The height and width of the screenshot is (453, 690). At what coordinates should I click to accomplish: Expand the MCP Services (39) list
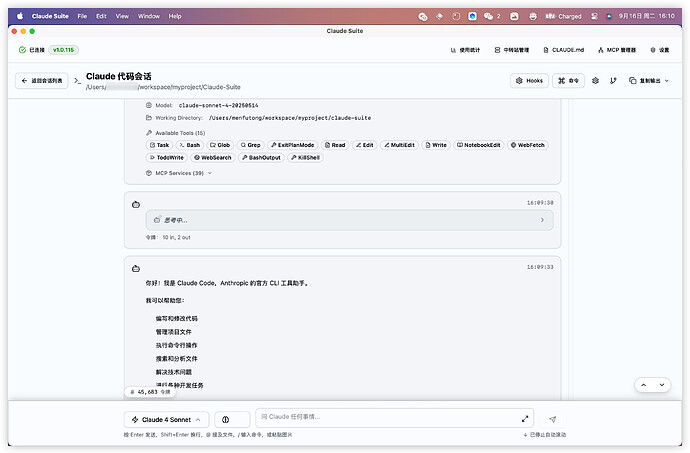tap(179, 173)
